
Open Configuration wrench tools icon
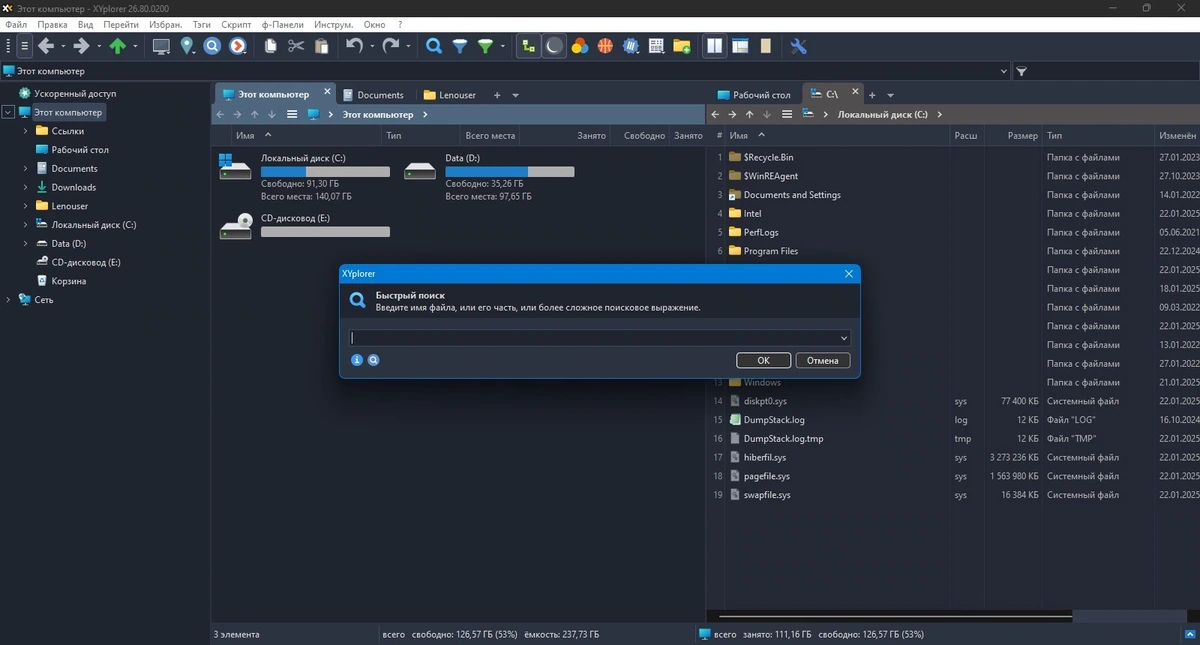(x=798, y=46)
